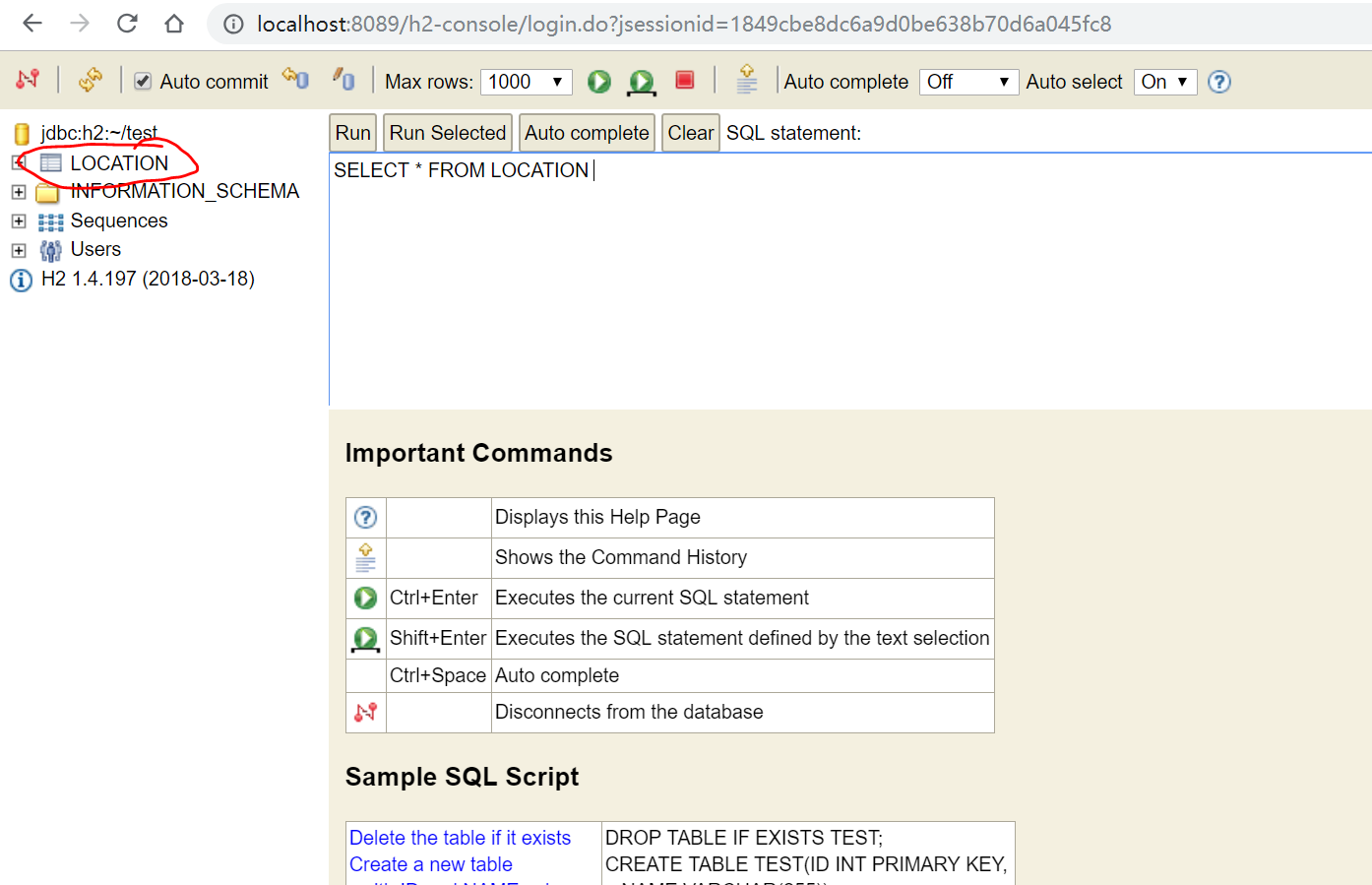Click the Ctrl+Enter shortcut cell

click(439, 598)
